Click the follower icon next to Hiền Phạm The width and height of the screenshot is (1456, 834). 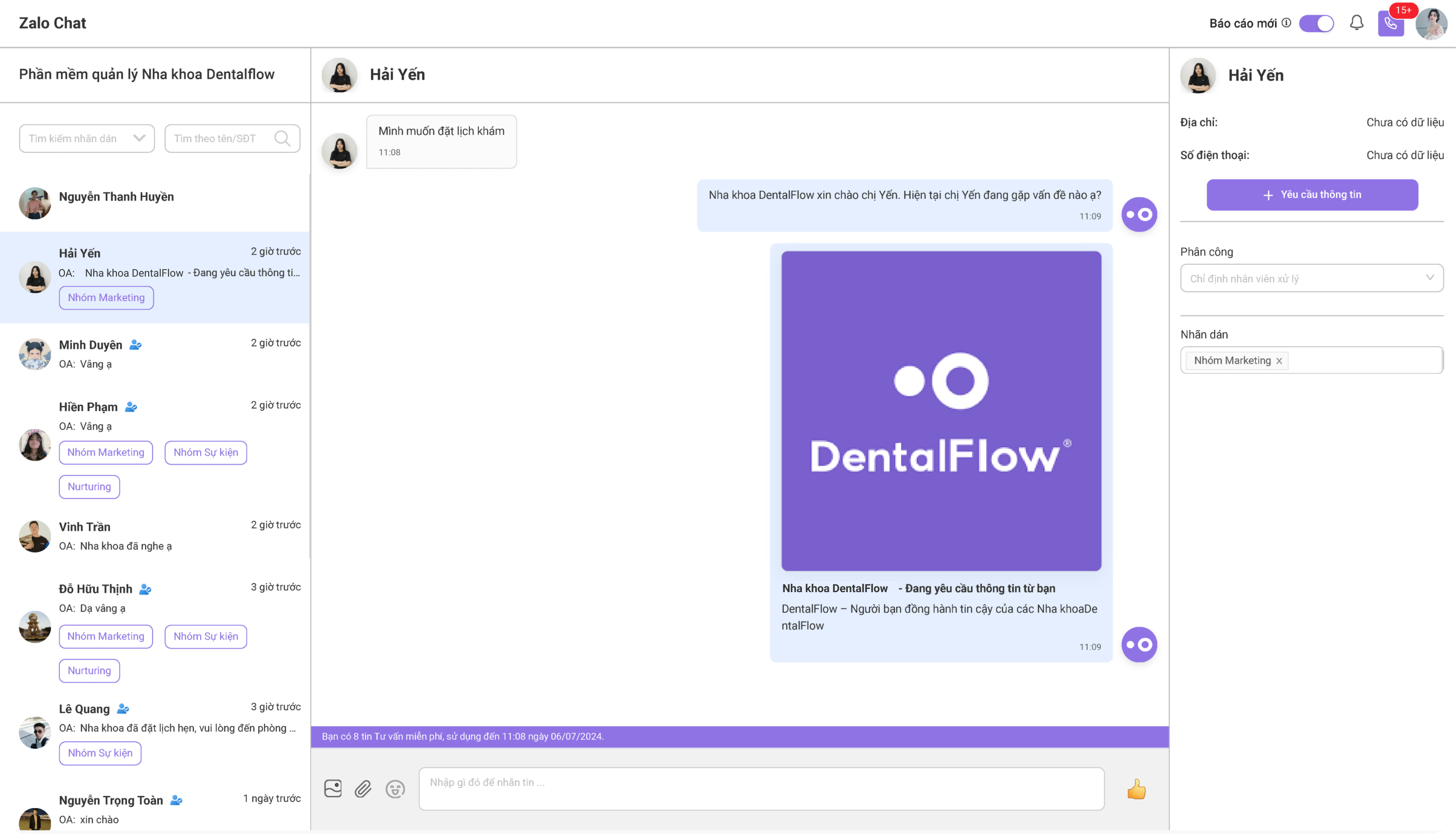(131, 407)
